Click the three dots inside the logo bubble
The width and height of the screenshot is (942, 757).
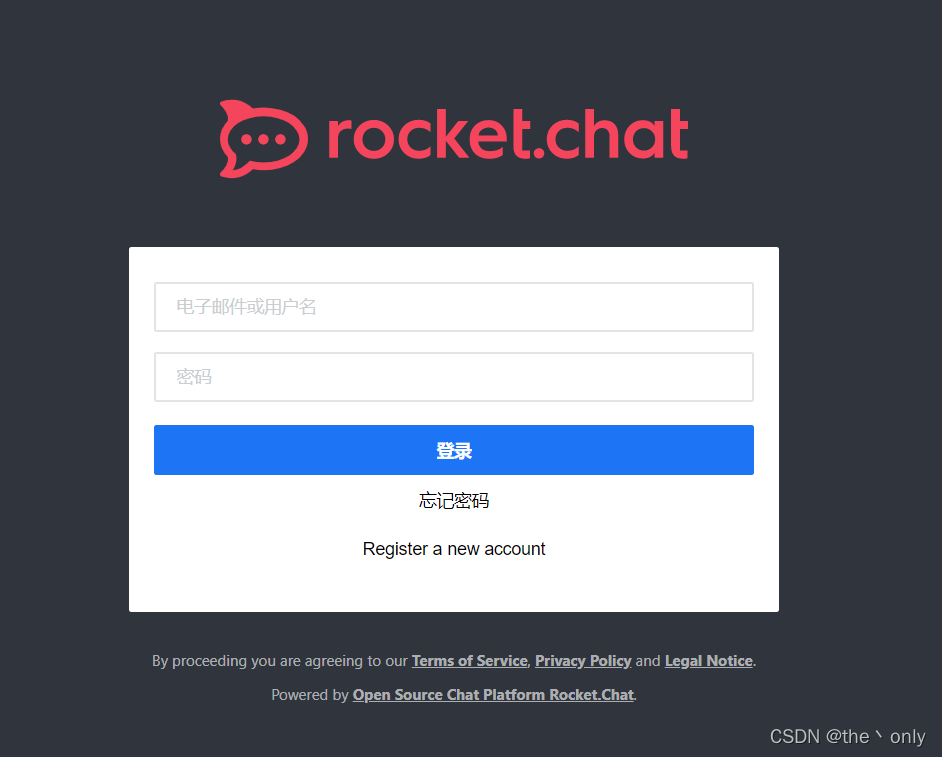point(263,139)
